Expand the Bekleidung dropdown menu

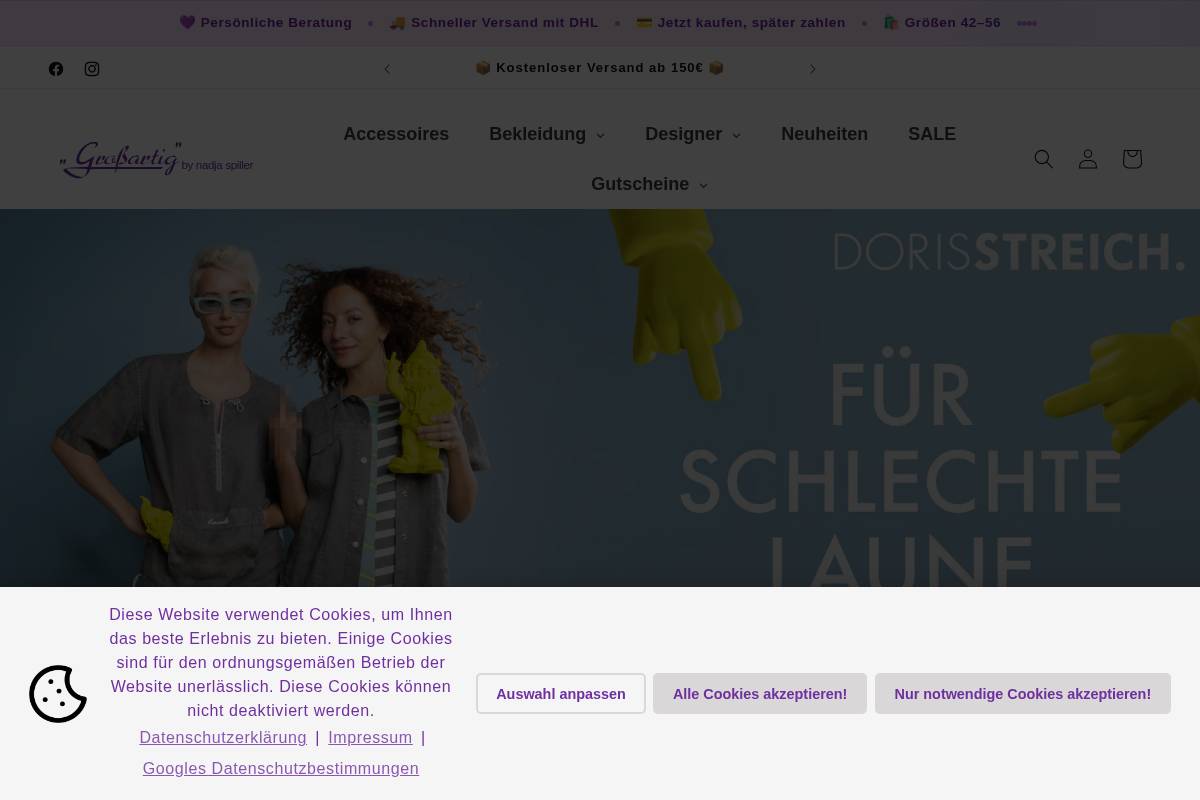(547, 134)
